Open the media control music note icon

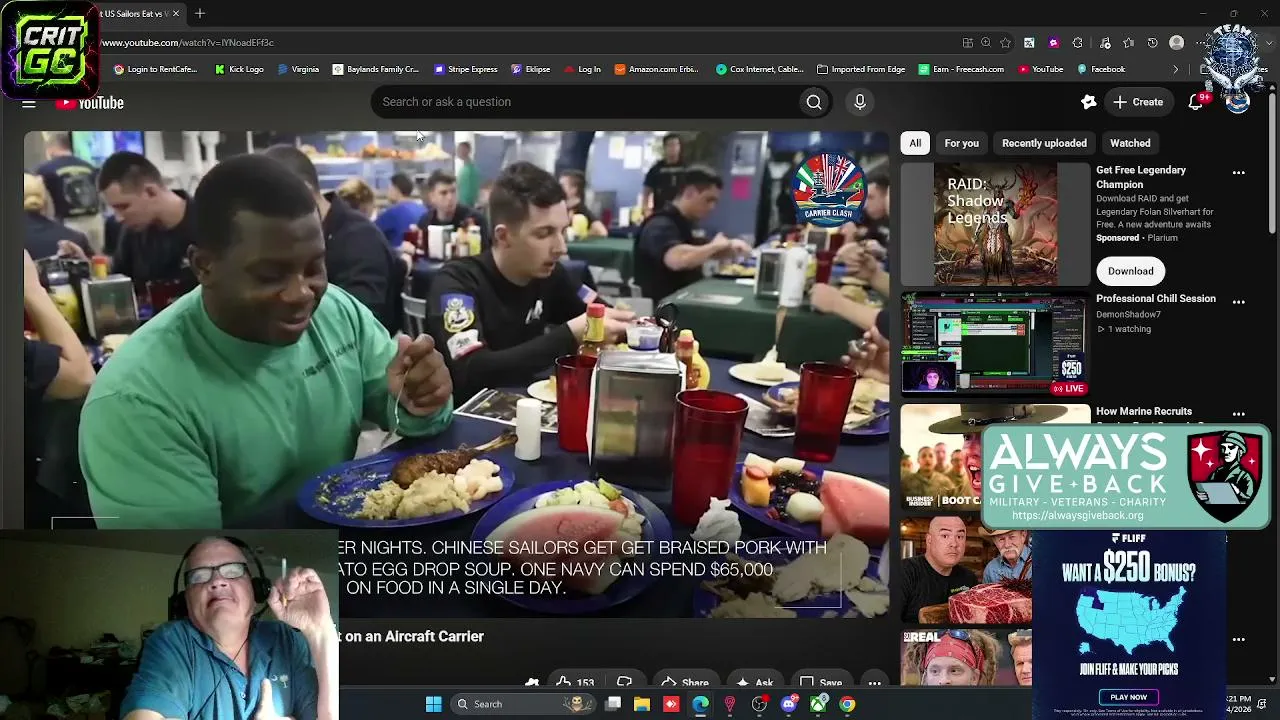pyautogui.click(x=1105, y=43)
